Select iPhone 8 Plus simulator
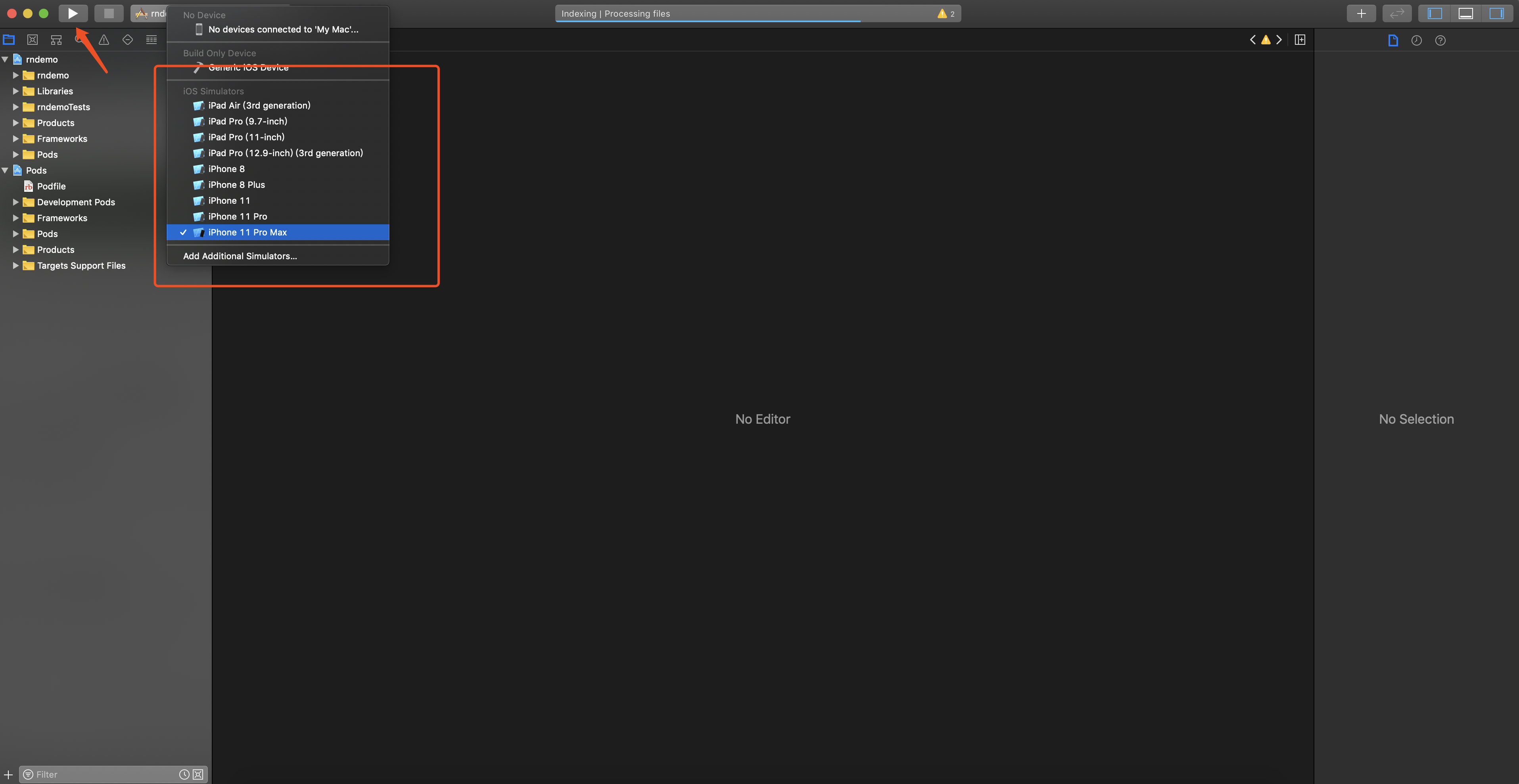The width and height of the screenshot is (1519, 784). pyautogui.click(x=236, y=184)
